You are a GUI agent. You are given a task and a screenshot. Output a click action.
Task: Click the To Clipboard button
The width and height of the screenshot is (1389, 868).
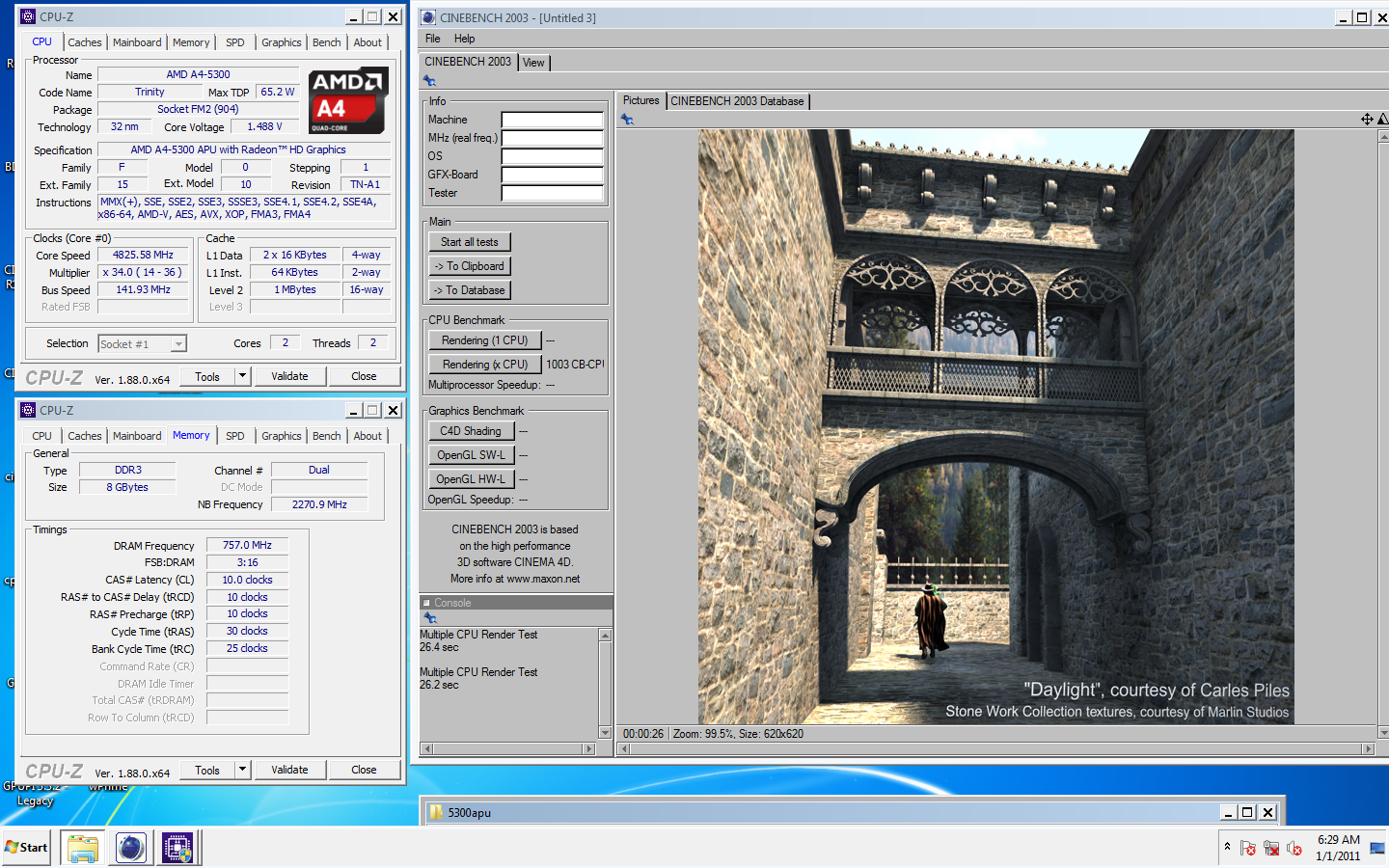[x=470, y=266]
